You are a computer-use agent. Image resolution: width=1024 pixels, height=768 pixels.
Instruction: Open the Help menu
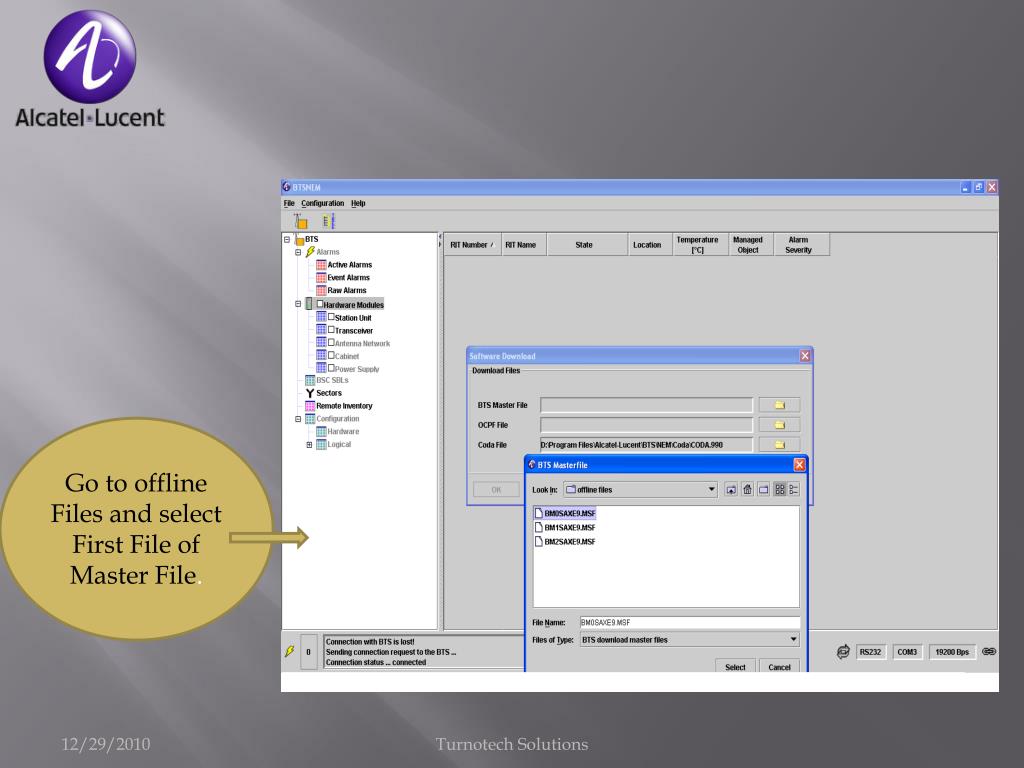click(359, 203)
